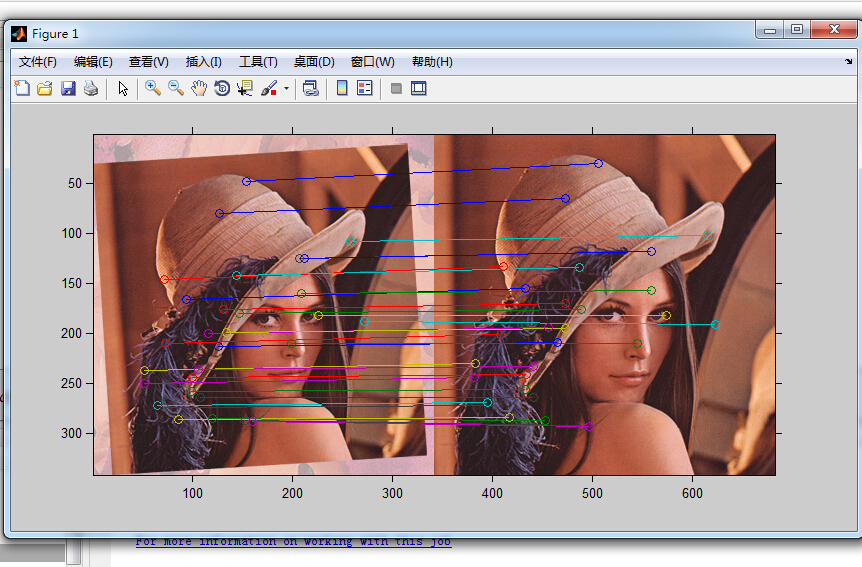
Task: Click the y-axis label 300
Action: [x=71, y=433]
